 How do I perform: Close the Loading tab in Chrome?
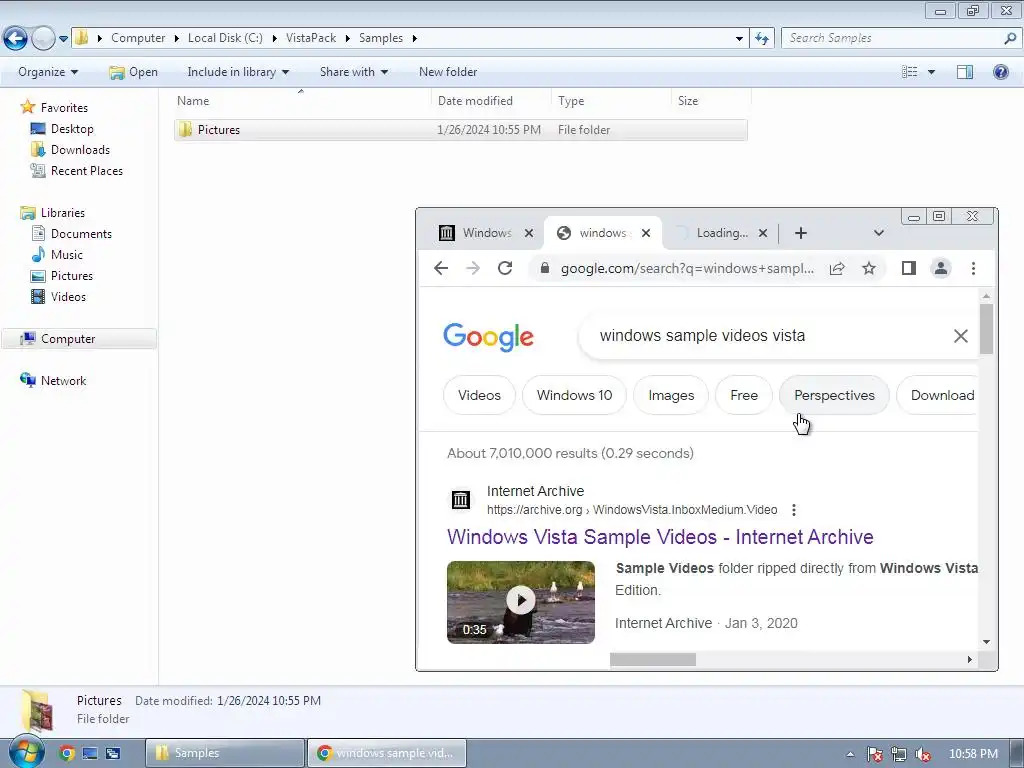(x=762, y=233)
